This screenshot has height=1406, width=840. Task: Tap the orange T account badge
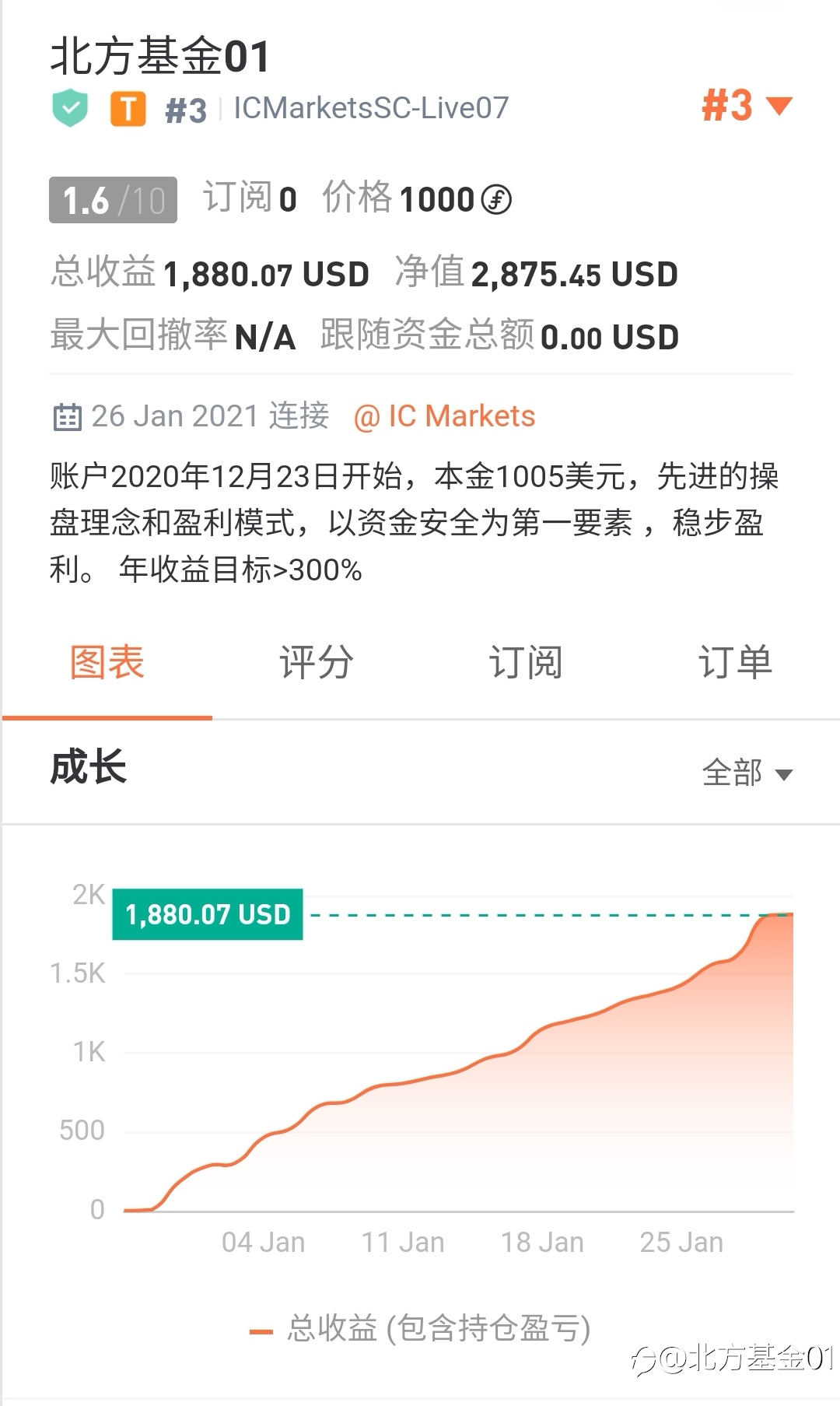click(x=128, y=108)
